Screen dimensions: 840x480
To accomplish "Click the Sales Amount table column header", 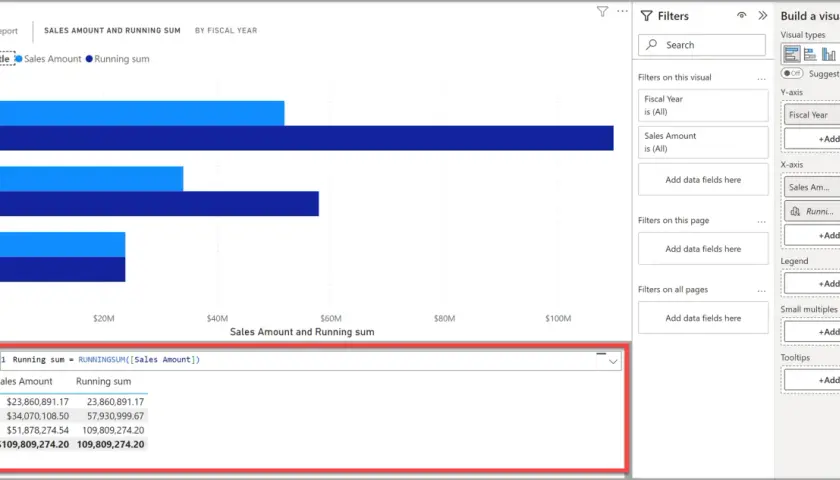I will [26, 381].
